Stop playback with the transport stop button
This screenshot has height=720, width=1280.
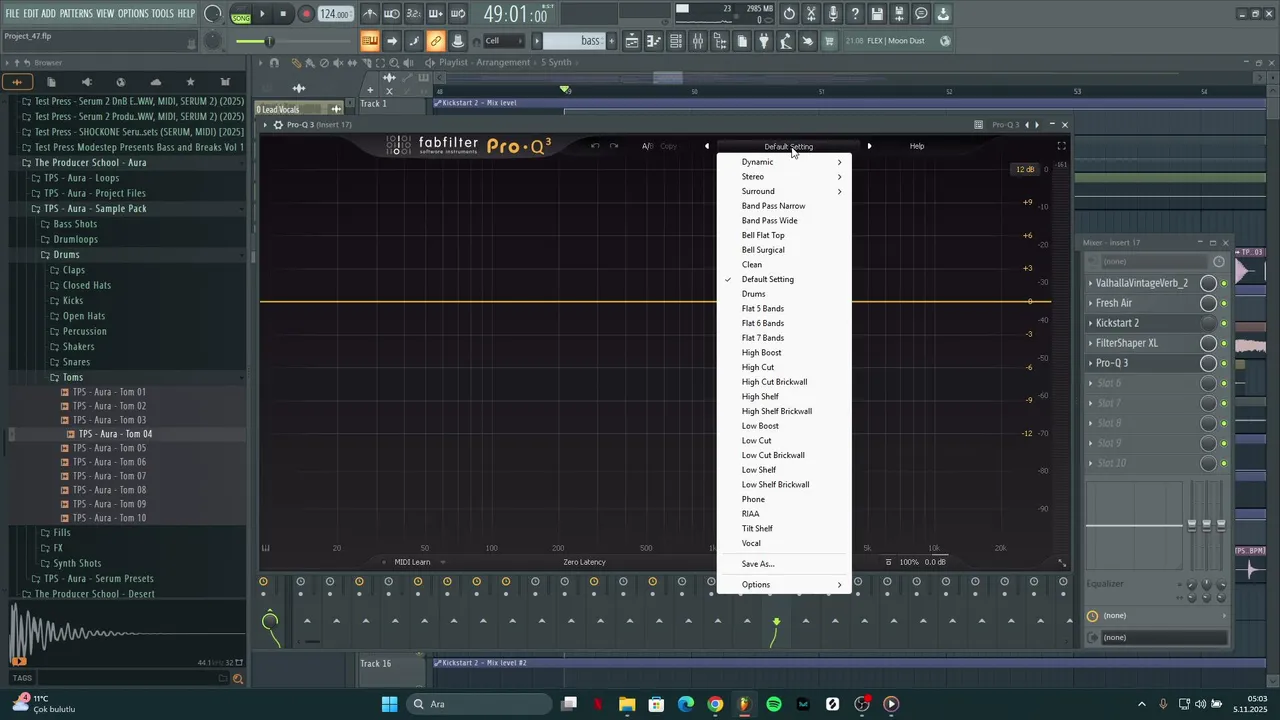point(283,14)
